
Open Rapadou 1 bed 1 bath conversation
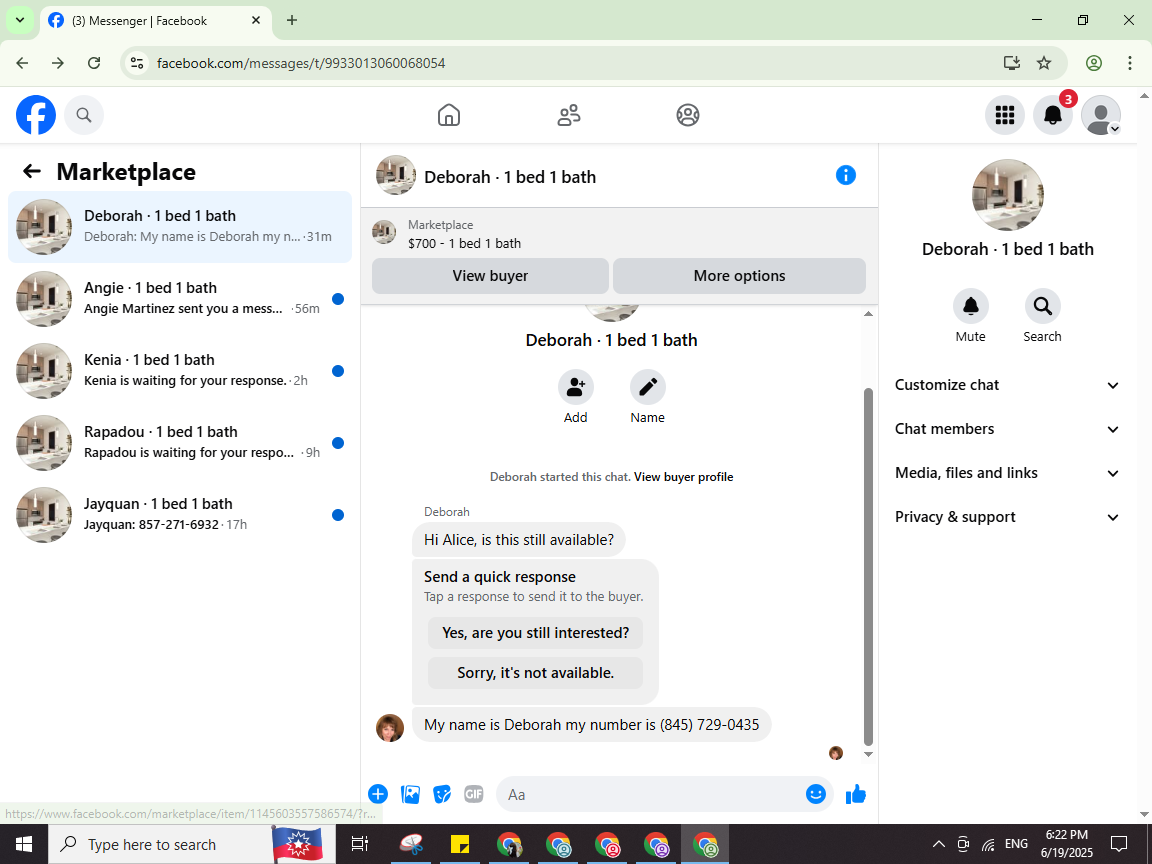[x=180, y=443]
